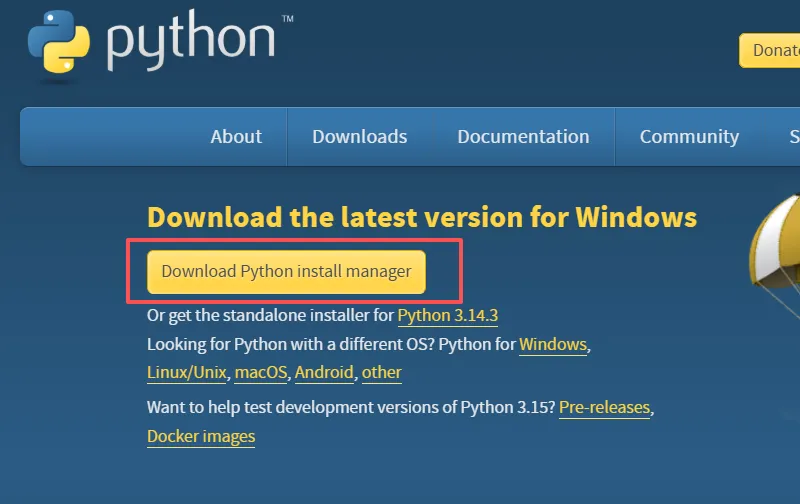Viewport: 800px width, 504px height.
Task: Open the Python 3.14.3 standalone installer link
Action: (447, 315)
